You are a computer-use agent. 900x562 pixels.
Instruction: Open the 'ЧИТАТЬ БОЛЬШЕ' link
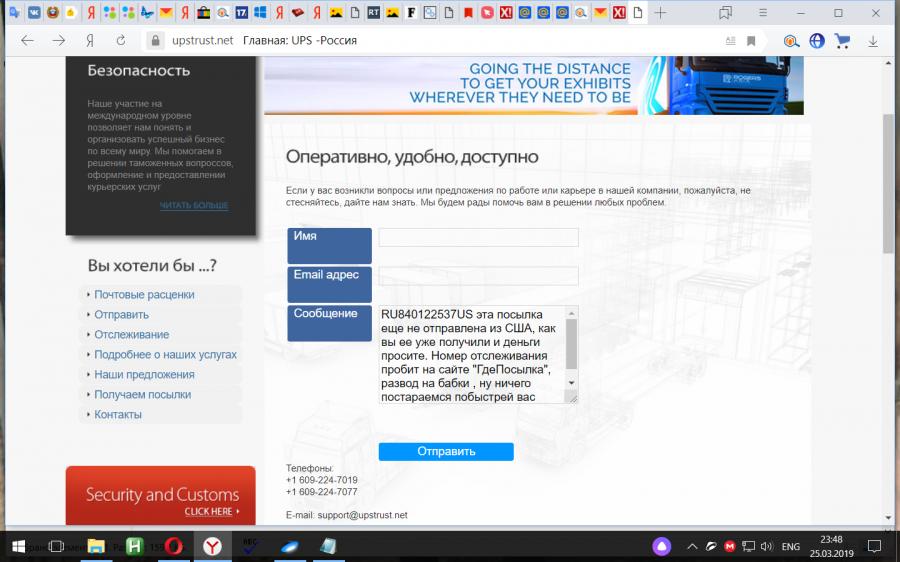click(x=194, y=206)
